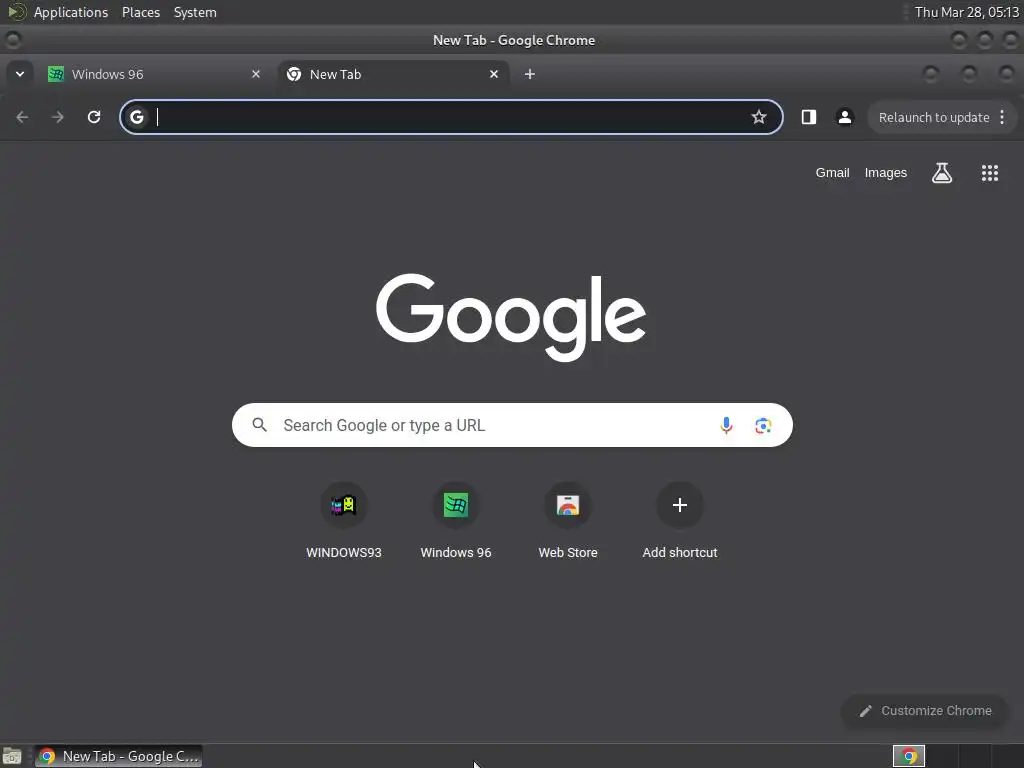Open the Chrome profile avatar
This screenshot has width=1024, height=768.
coord(844,117)
